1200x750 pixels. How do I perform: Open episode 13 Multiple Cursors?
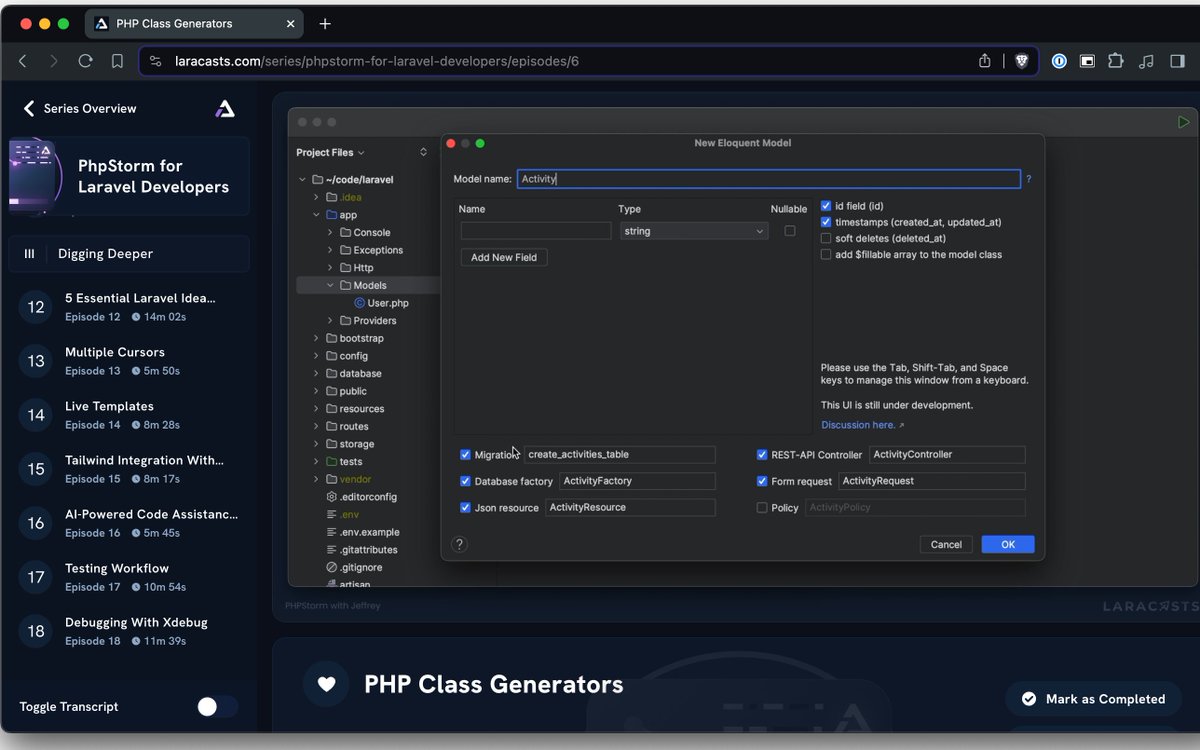click(x=128, y=361)
